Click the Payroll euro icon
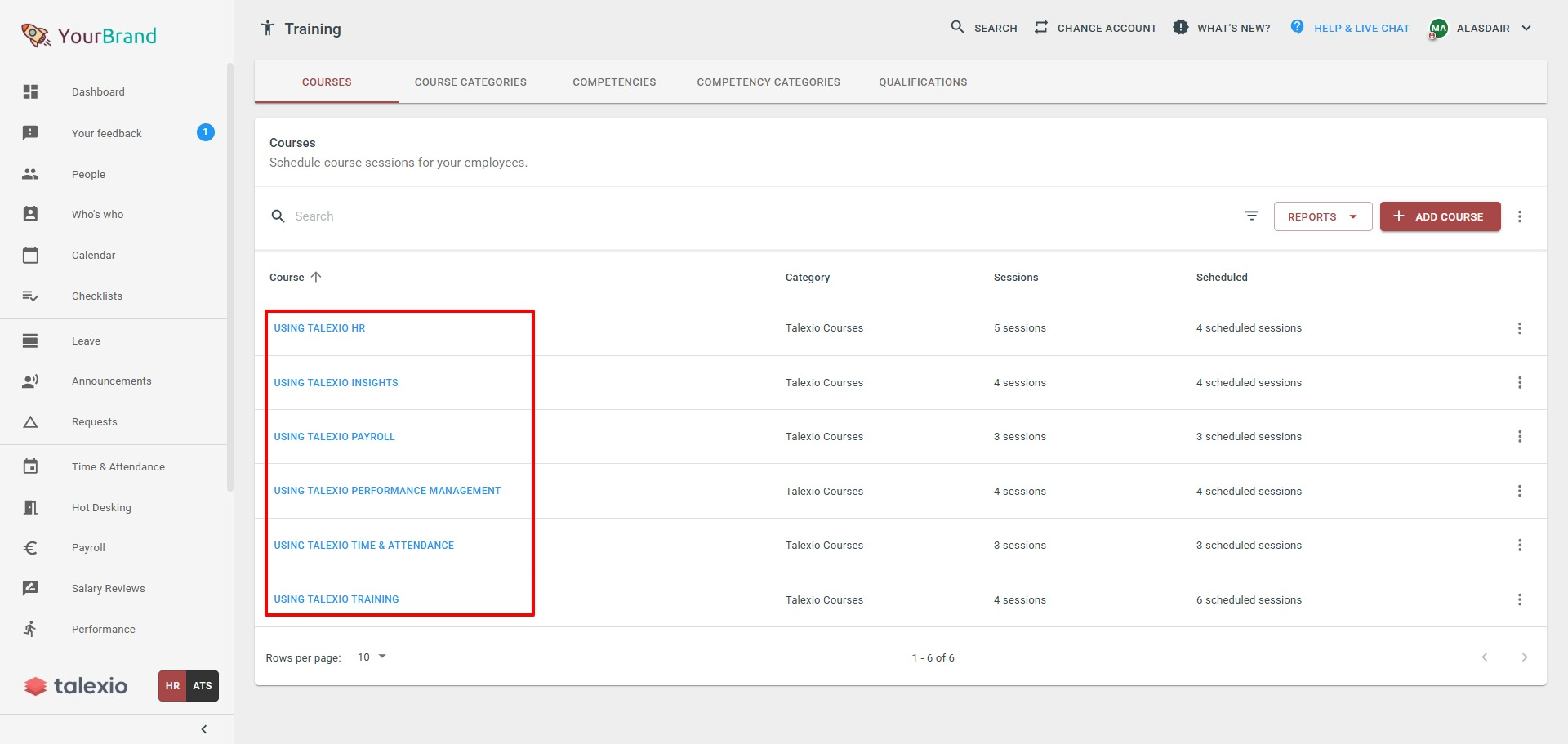Image resolution: width=1568 pixels, height=744 pixels. [x=30, y=548]
